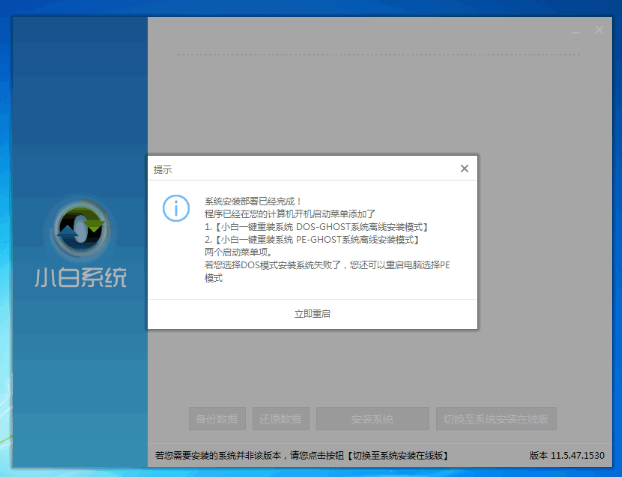Click the 提示 dialog title text

[162, 170]
